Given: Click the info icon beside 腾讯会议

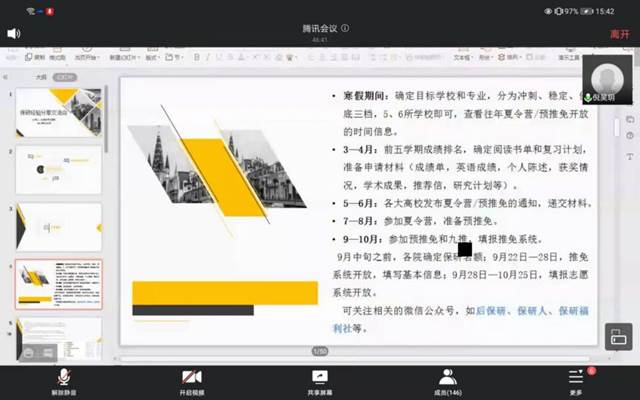Looking at the screenshot, I should coord(345,27).
